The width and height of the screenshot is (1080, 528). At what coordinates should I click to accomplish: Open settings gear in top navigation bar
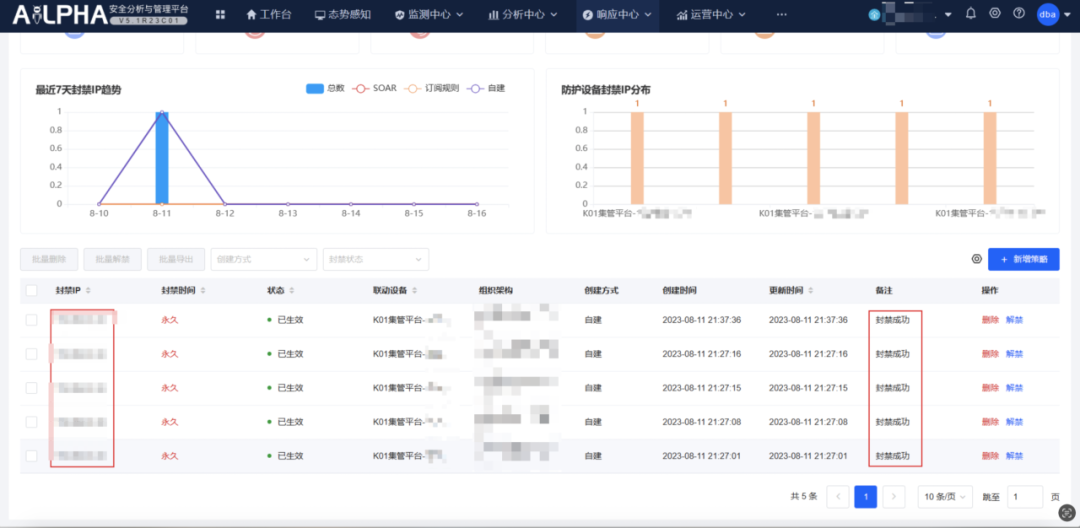tap(994, 14)
